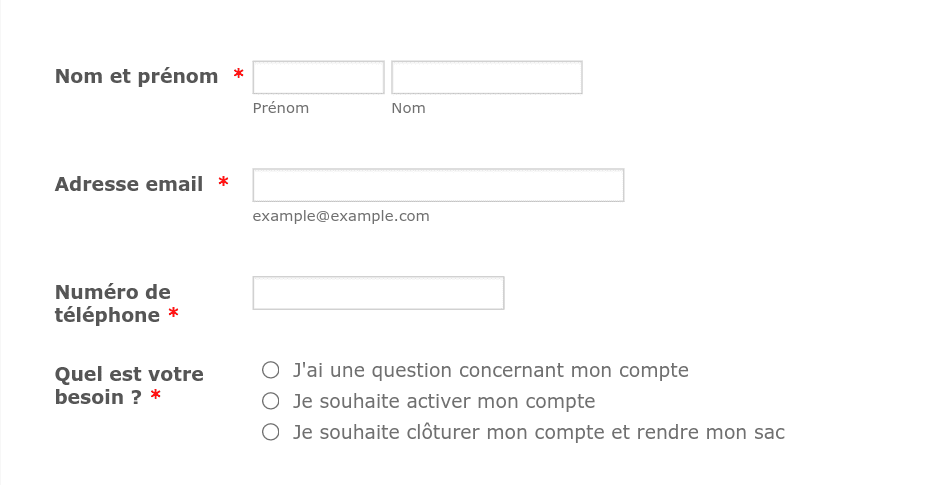
Task: Focus the Nom (last name) input box
Action: pos(486,77)
